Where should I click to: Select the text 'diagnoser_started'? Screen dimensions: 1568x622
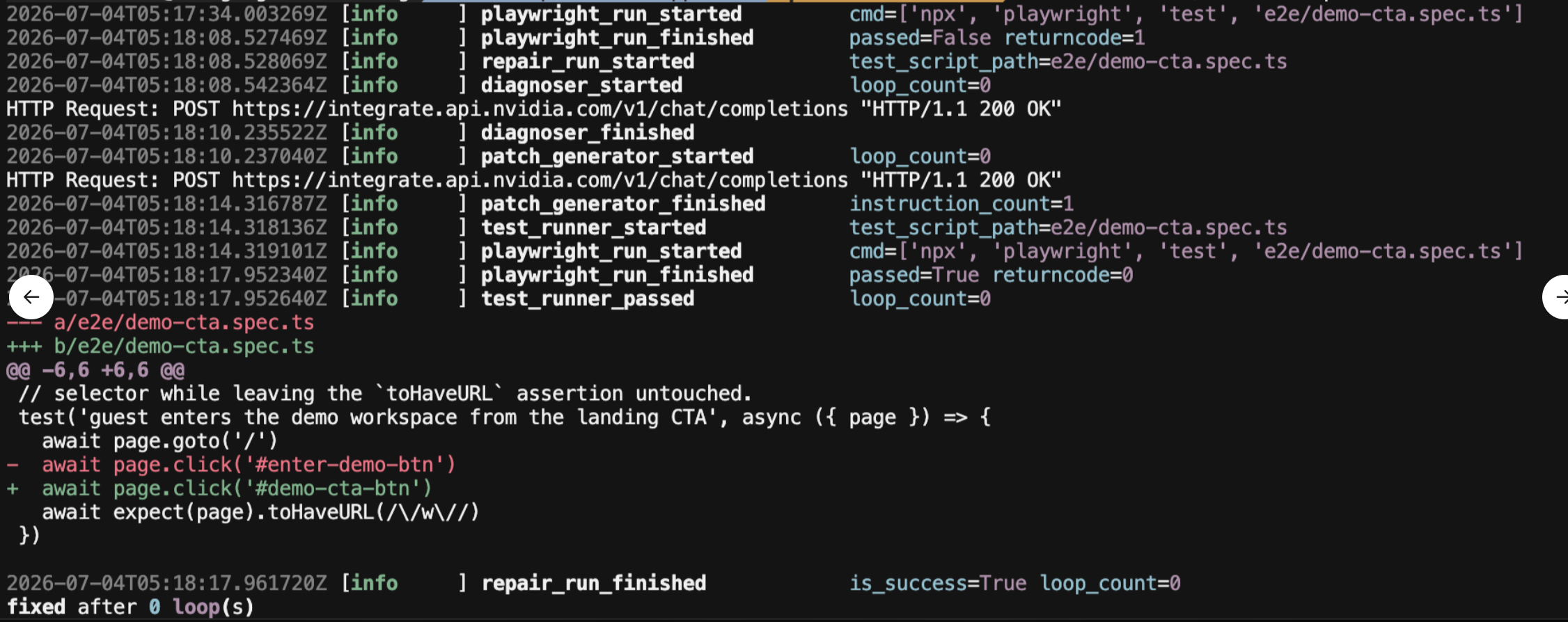pyautogui.click(x=582, y=85)
